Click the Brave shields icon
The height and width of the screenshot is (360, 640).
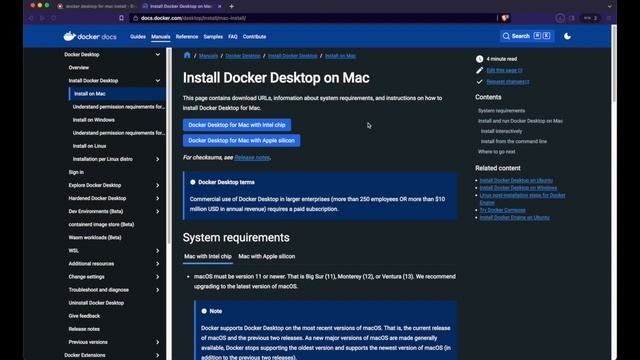coord(505,18)
